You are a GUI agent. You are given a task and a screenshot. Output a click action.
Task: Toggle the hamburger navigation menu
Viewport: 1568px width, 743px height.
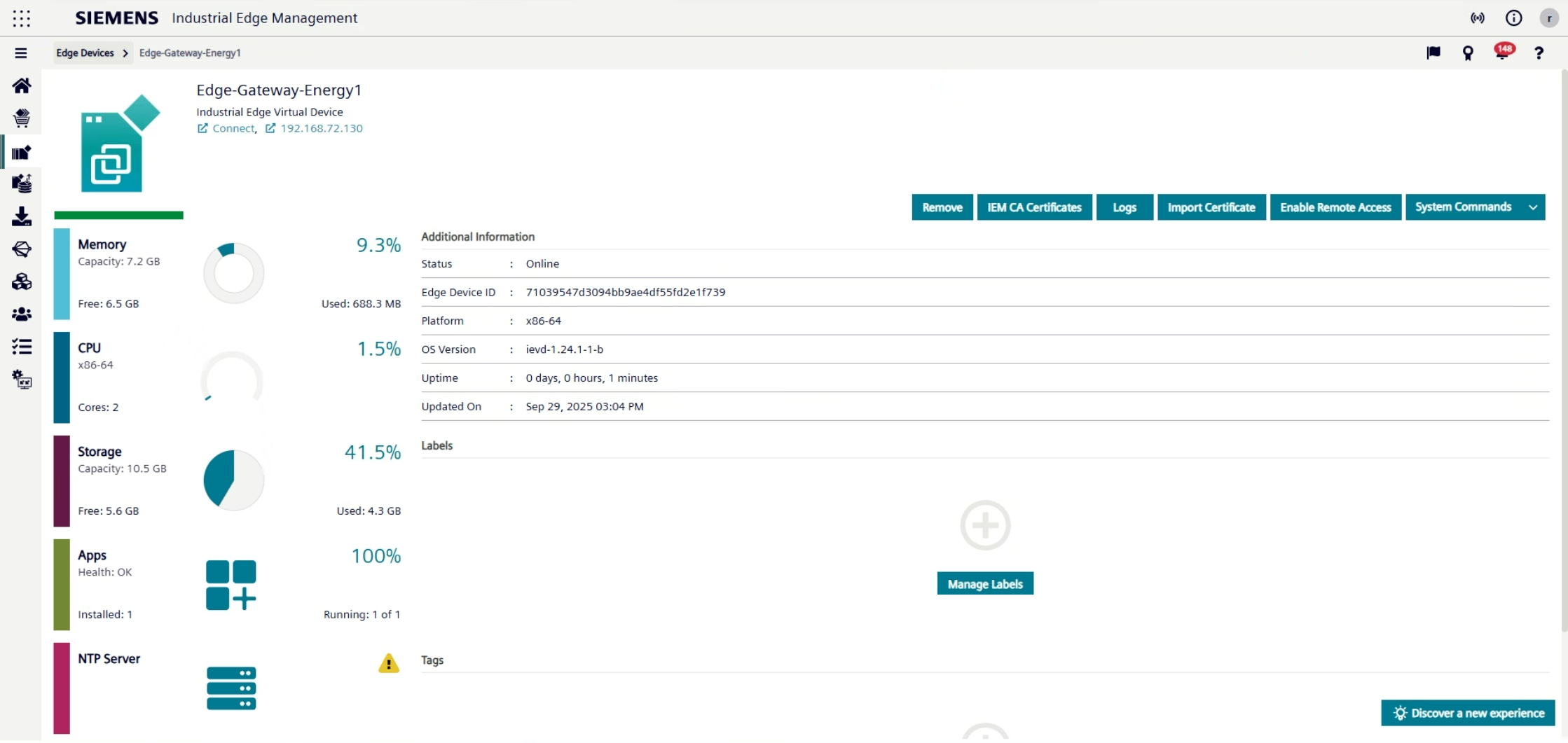click(x=21, y=53)
